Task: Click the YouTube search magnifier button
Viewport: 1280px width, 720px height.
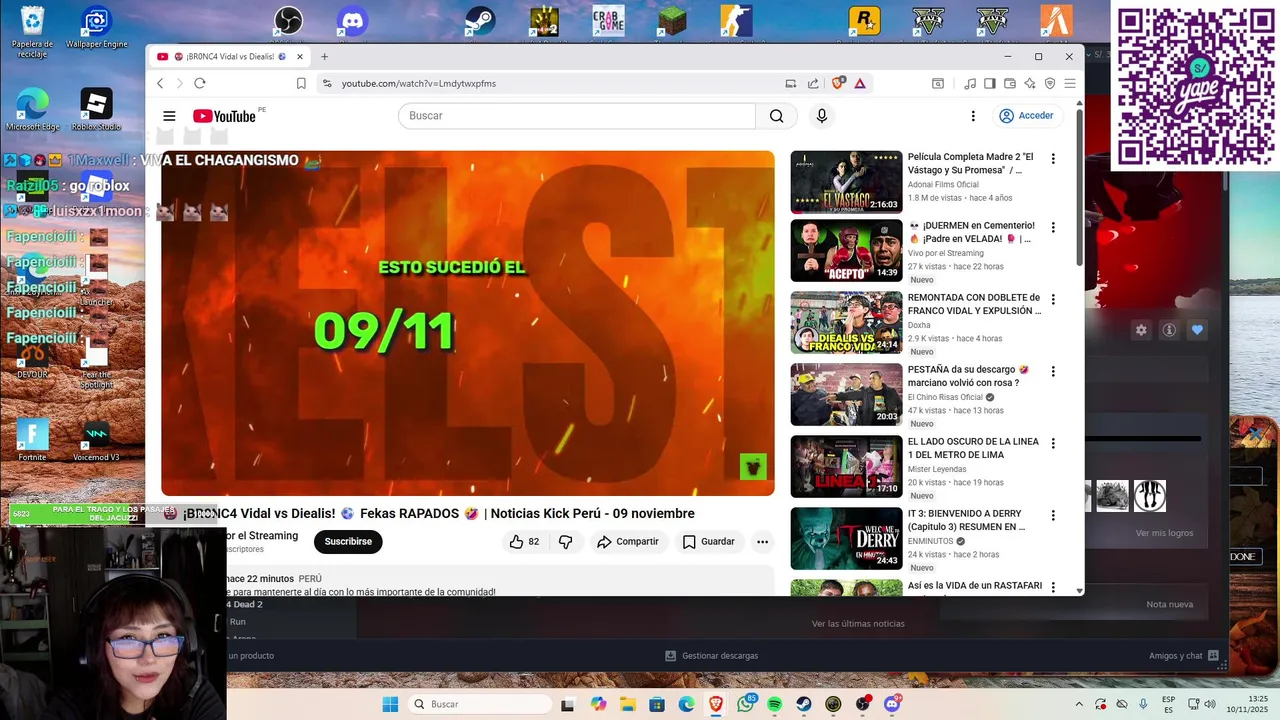Action: [776, 116]
